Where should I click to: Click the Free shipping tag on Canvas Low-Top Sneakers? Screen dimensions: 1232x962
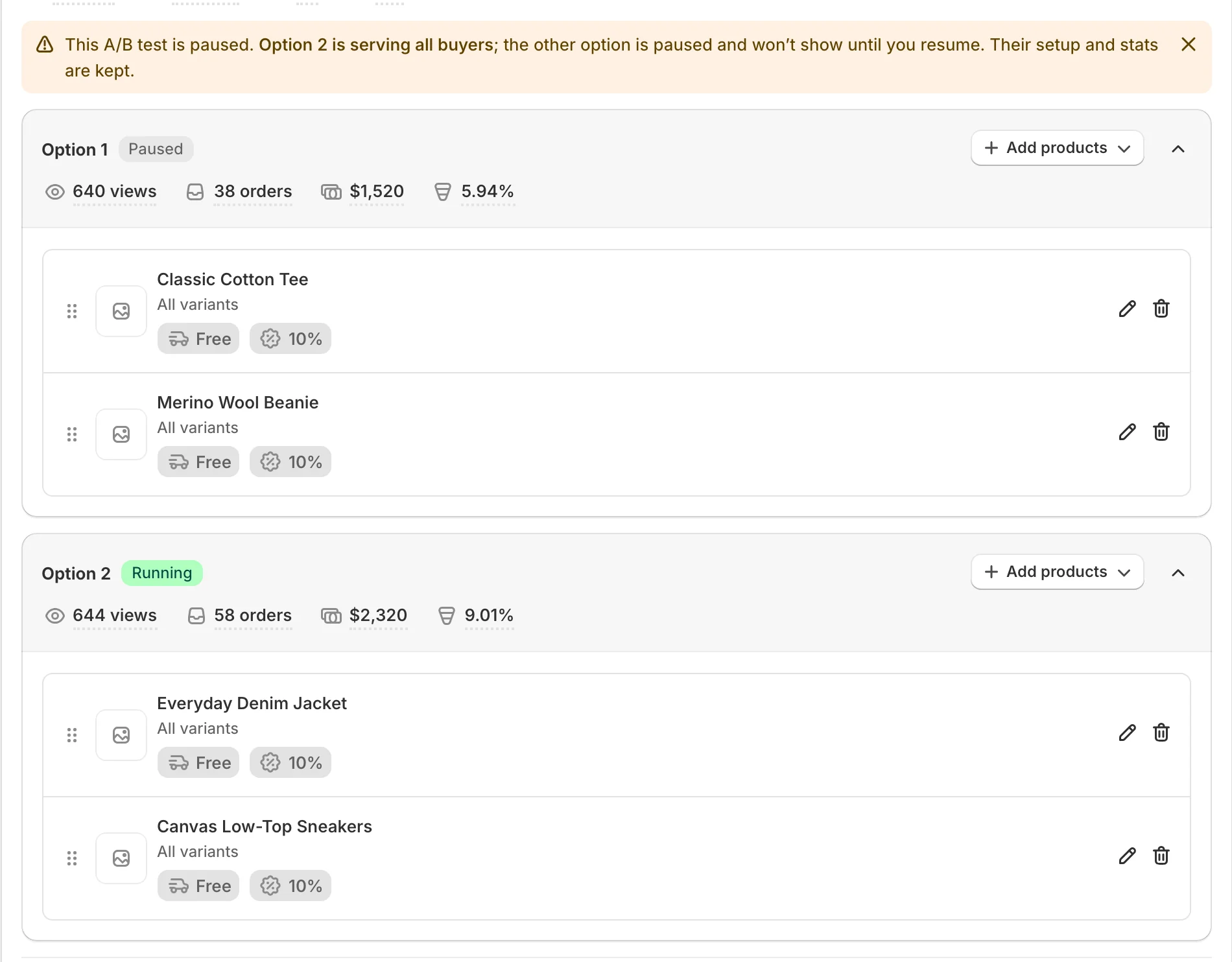point(198,886)
